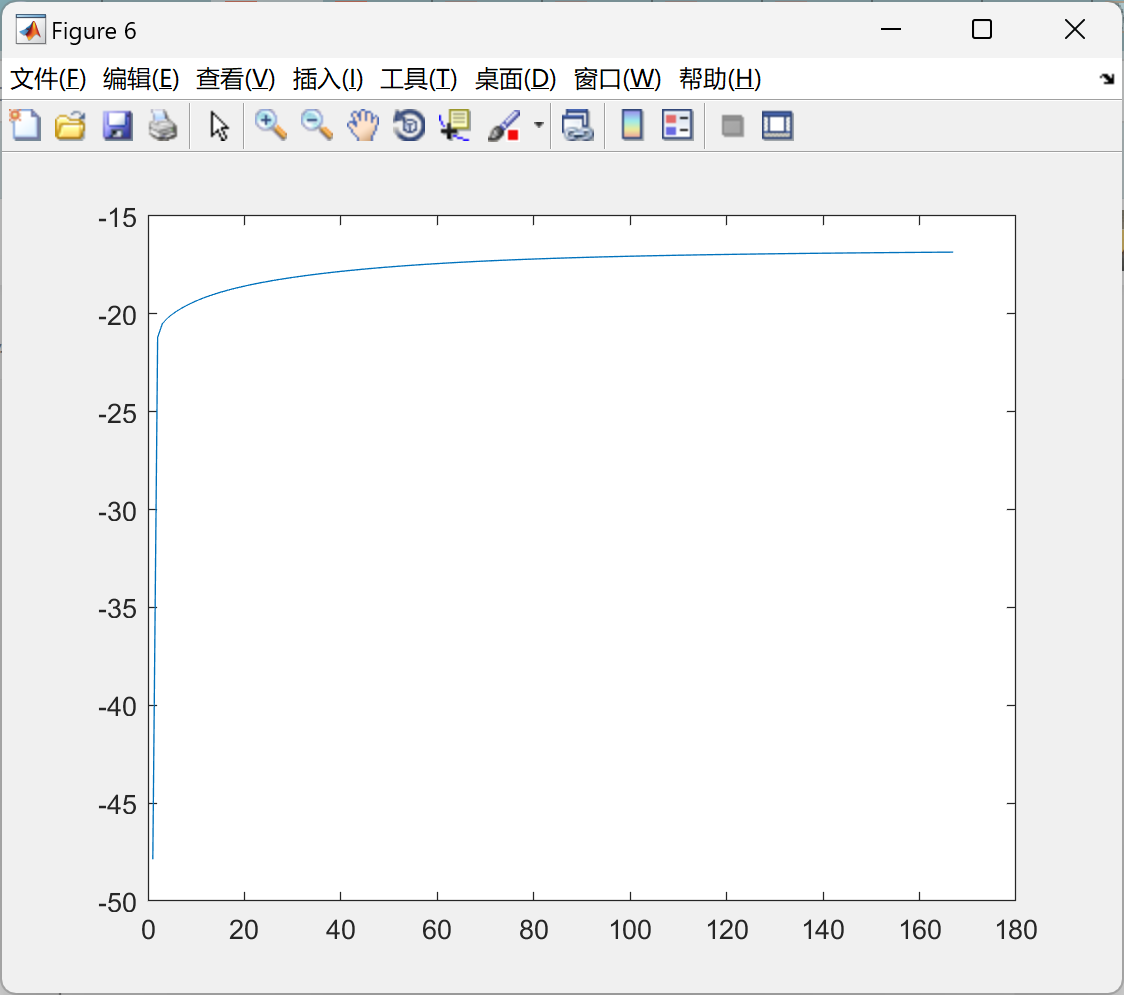The width and height of the screenshot is (1124, 995).
Task: Activate the Data Cursor tool
Action: pos(454,125)
